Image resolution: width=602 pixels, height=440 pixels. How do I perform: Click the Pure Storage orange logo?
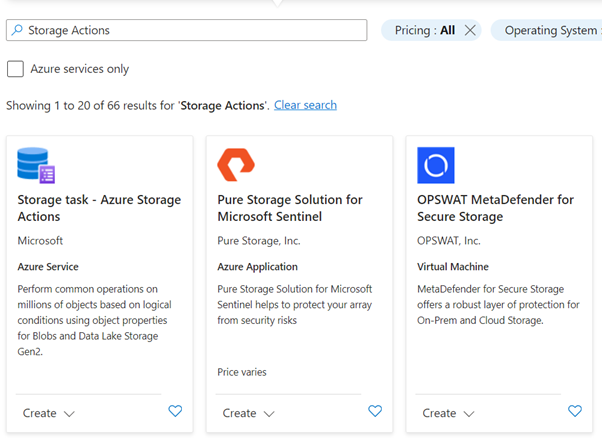(x=236, y=165)
